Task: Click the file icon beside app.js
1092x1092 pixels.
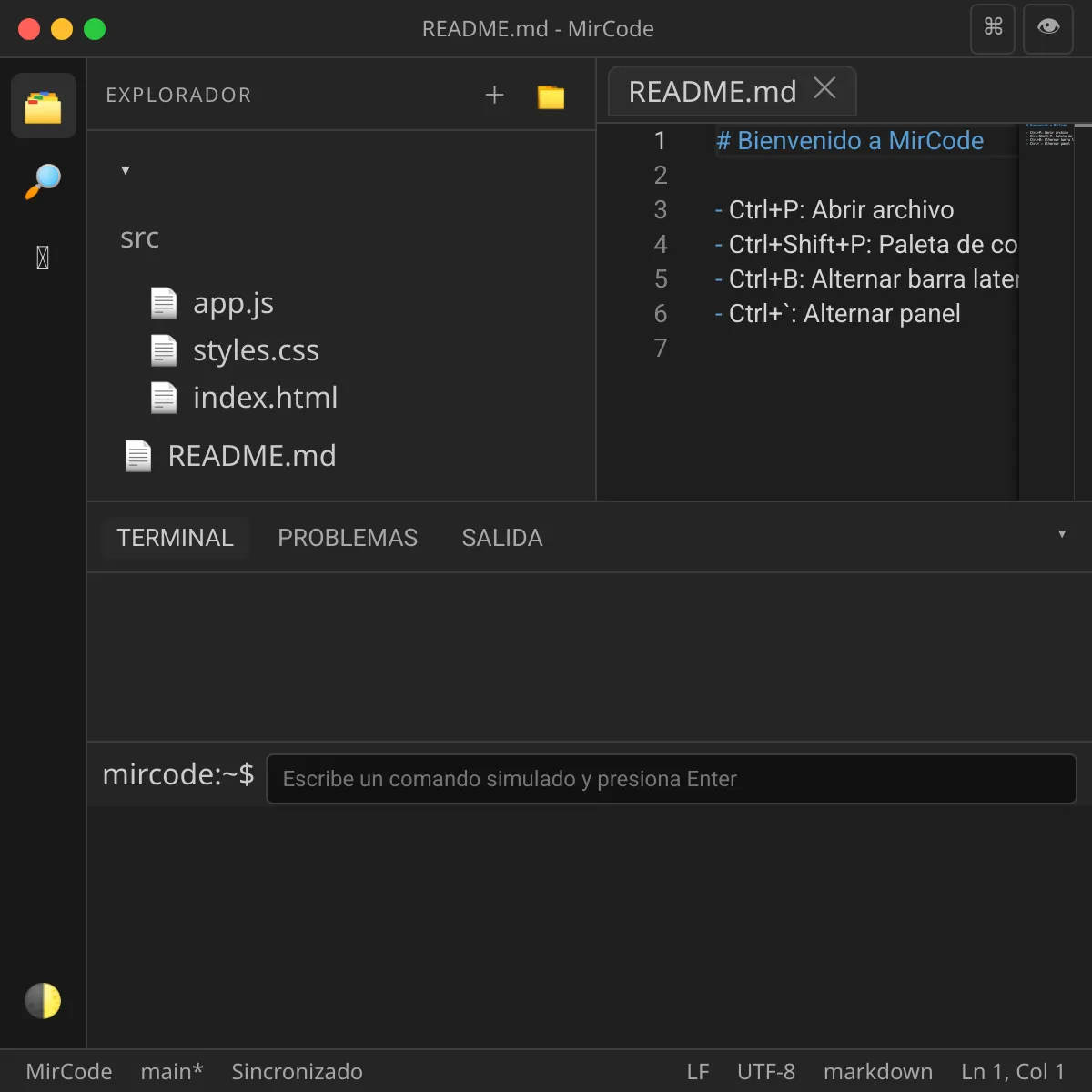Action: click(164, 303)
